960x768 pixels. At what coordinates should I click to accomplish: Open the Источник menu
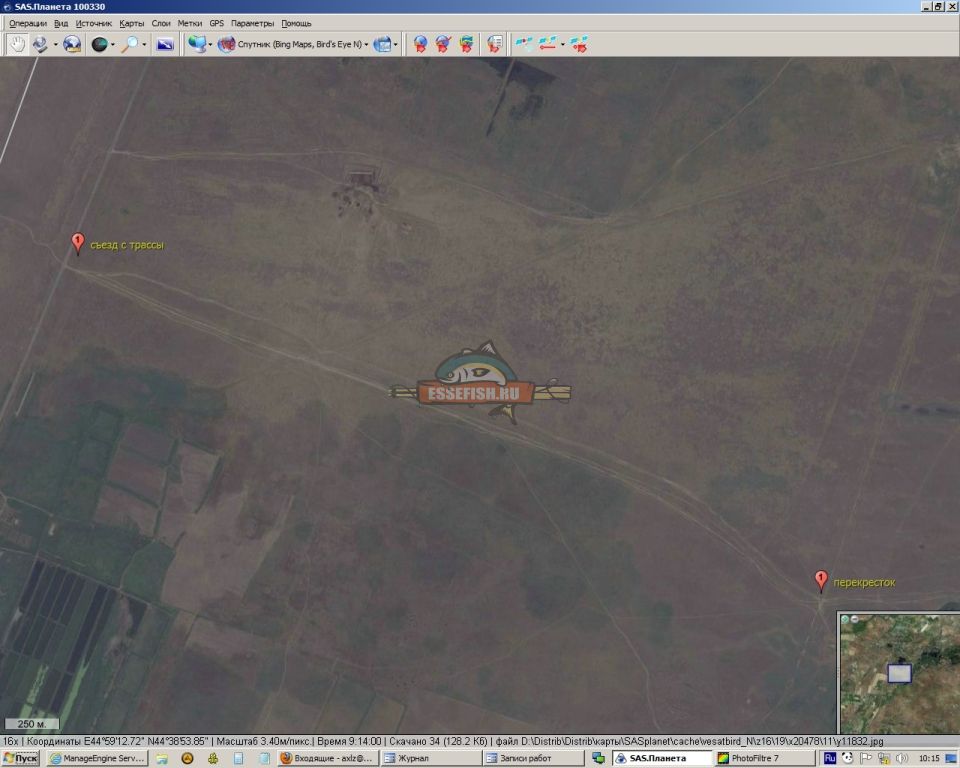94,23
